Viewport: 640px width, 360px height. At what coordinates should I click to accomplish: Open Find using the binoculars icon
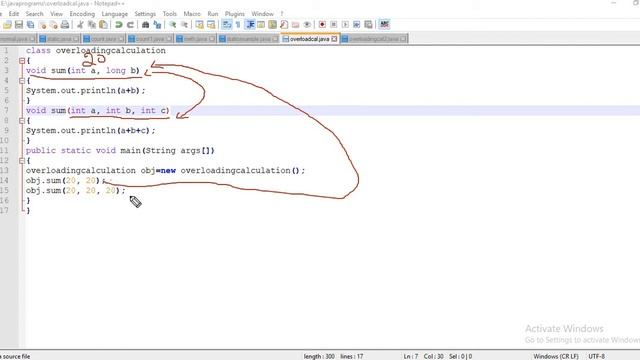point(145,24)
